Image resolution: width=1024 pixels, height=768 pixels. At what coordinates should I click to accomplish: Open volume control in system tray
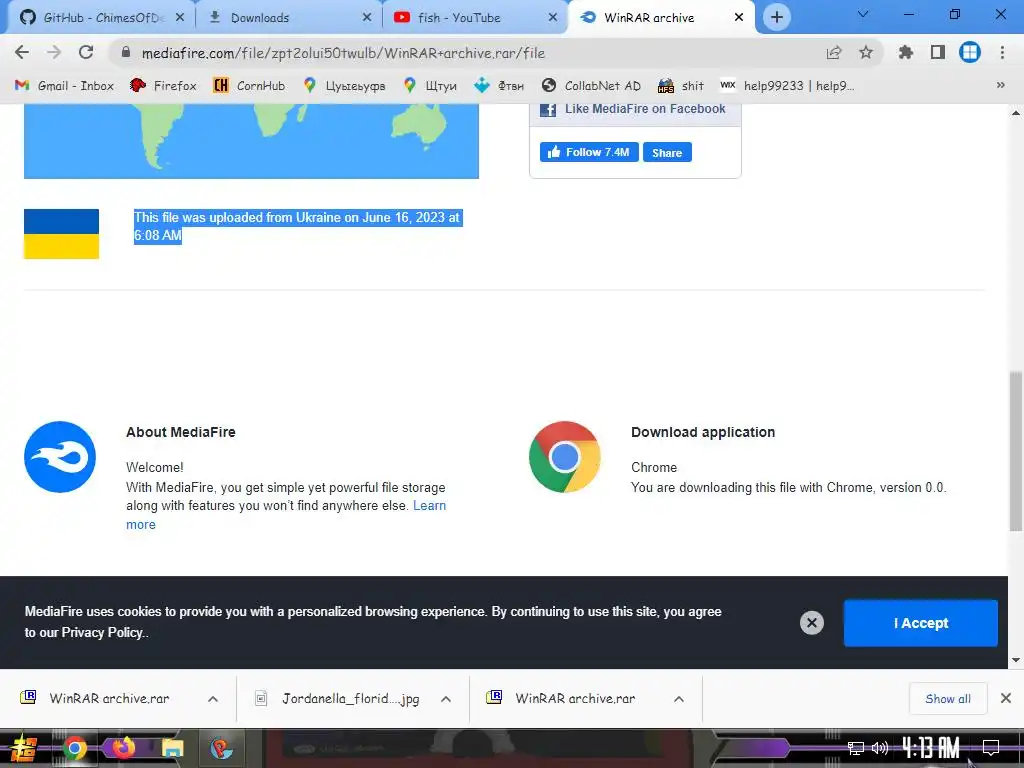pos(880,748)
